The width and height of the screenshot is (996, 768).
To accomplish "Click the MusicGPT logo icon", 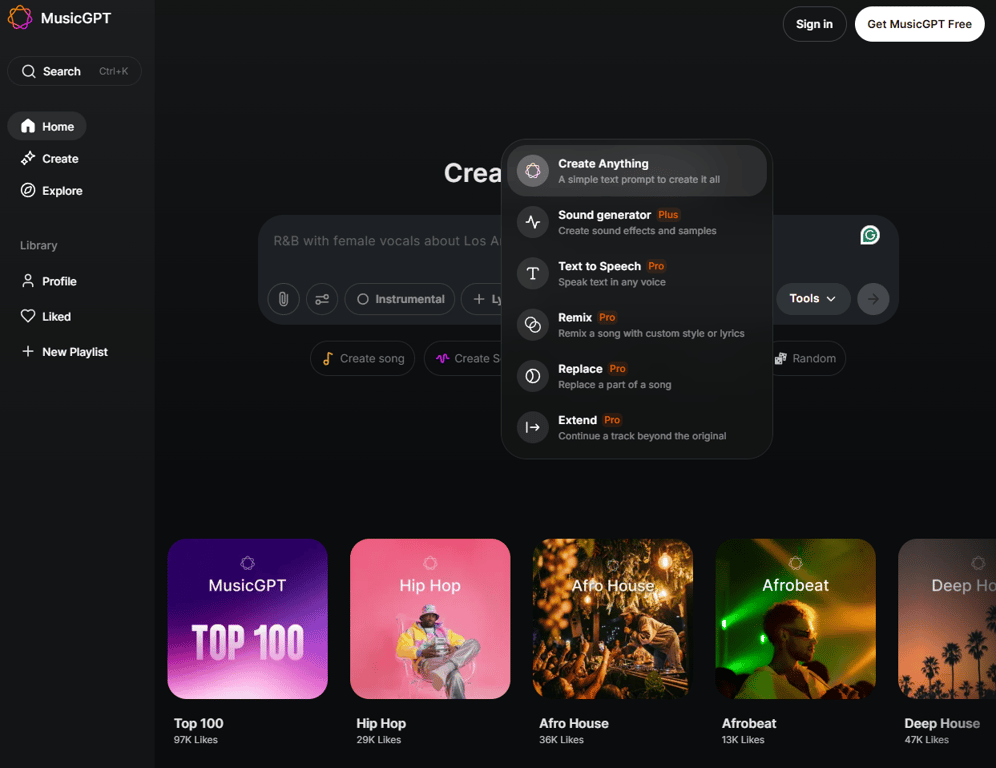I will click(20, 17).
